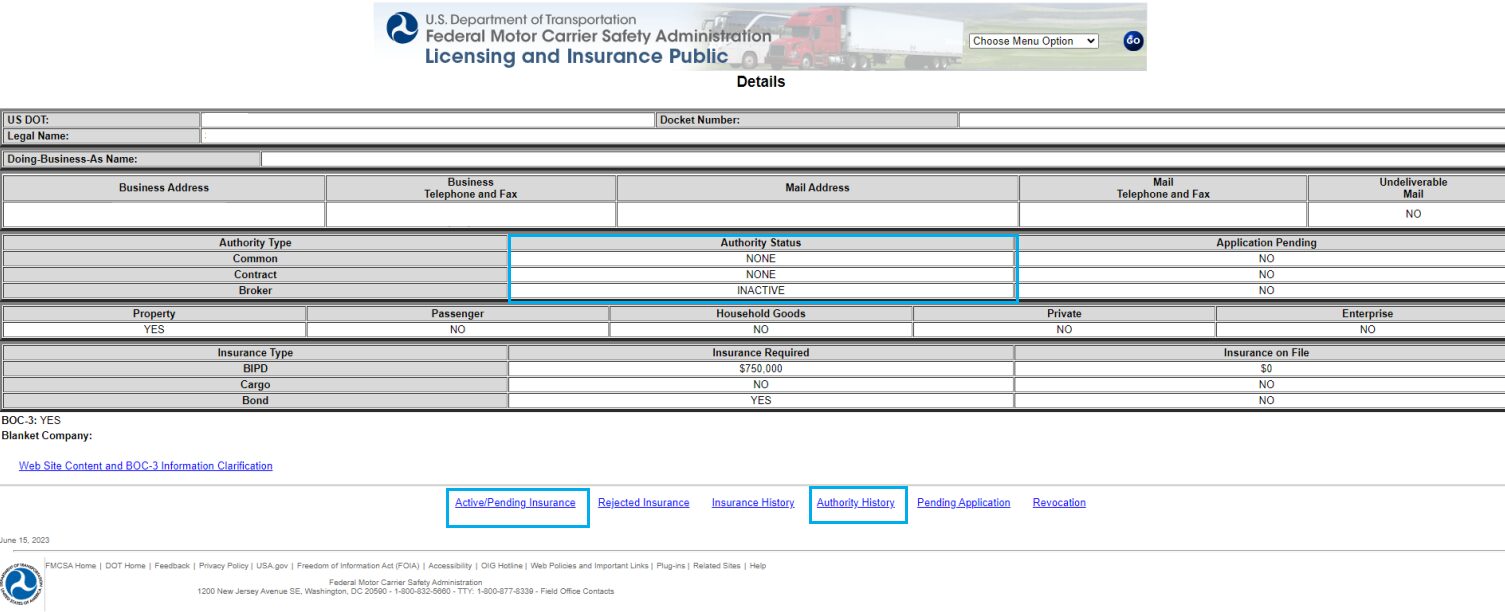
Task: Click the DOT logo in header banner
Action: [x=403, y=28]
